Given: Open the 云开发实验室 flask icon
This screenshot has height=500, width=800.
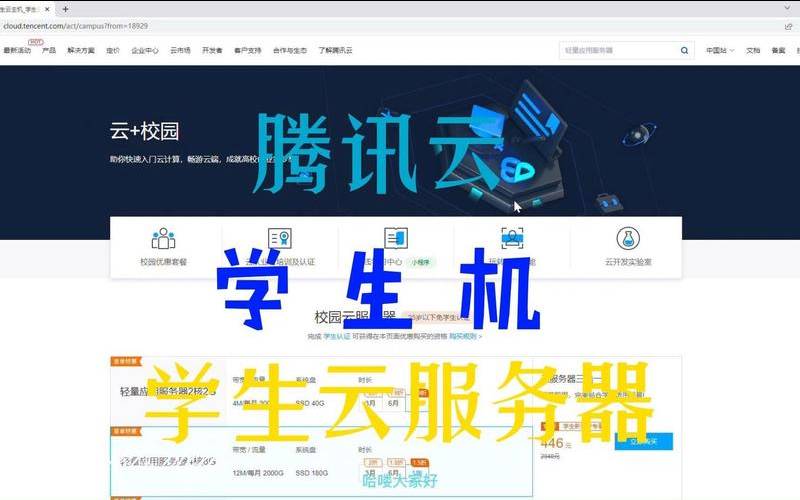Looking at the screenshot, I should point(628,238).
